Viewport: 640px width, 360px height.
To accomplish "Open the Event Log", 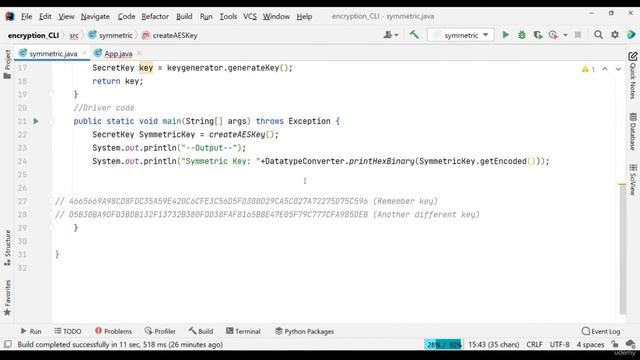I will (601, 331).
